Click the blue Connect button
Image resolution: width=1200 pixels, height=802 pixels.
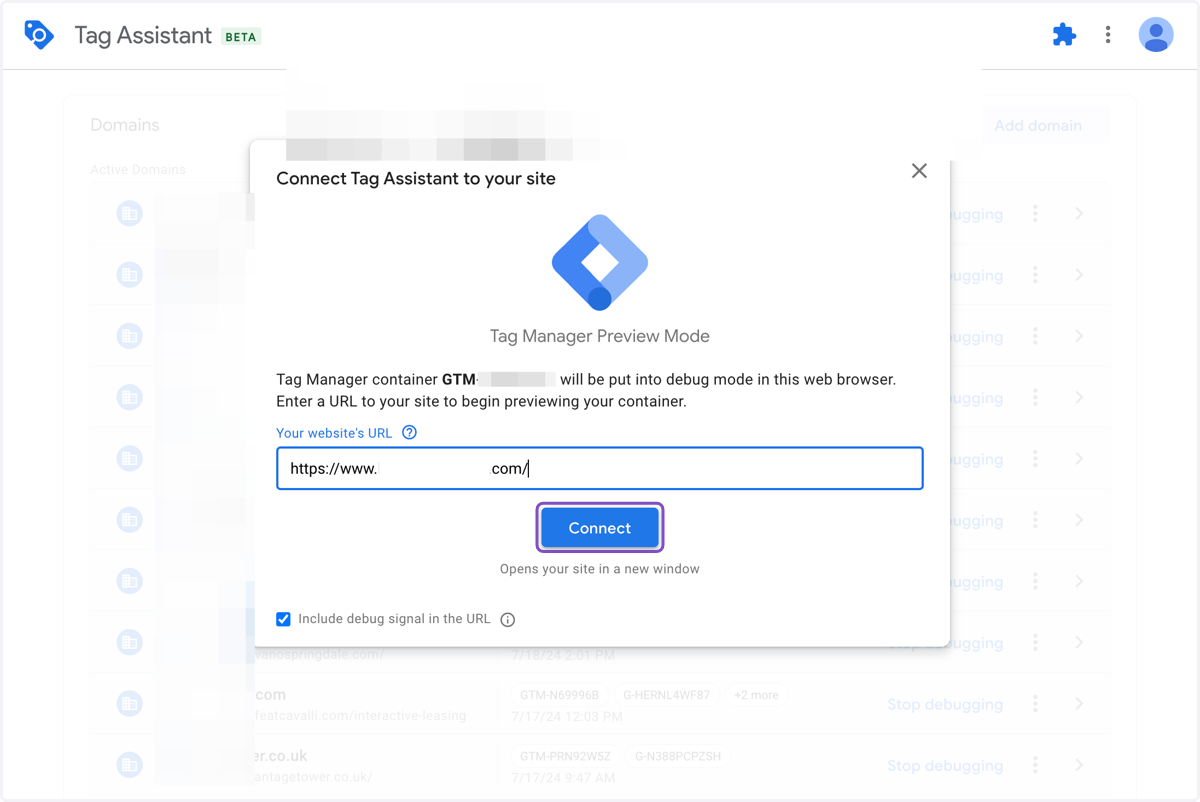[x=600, y=528]
